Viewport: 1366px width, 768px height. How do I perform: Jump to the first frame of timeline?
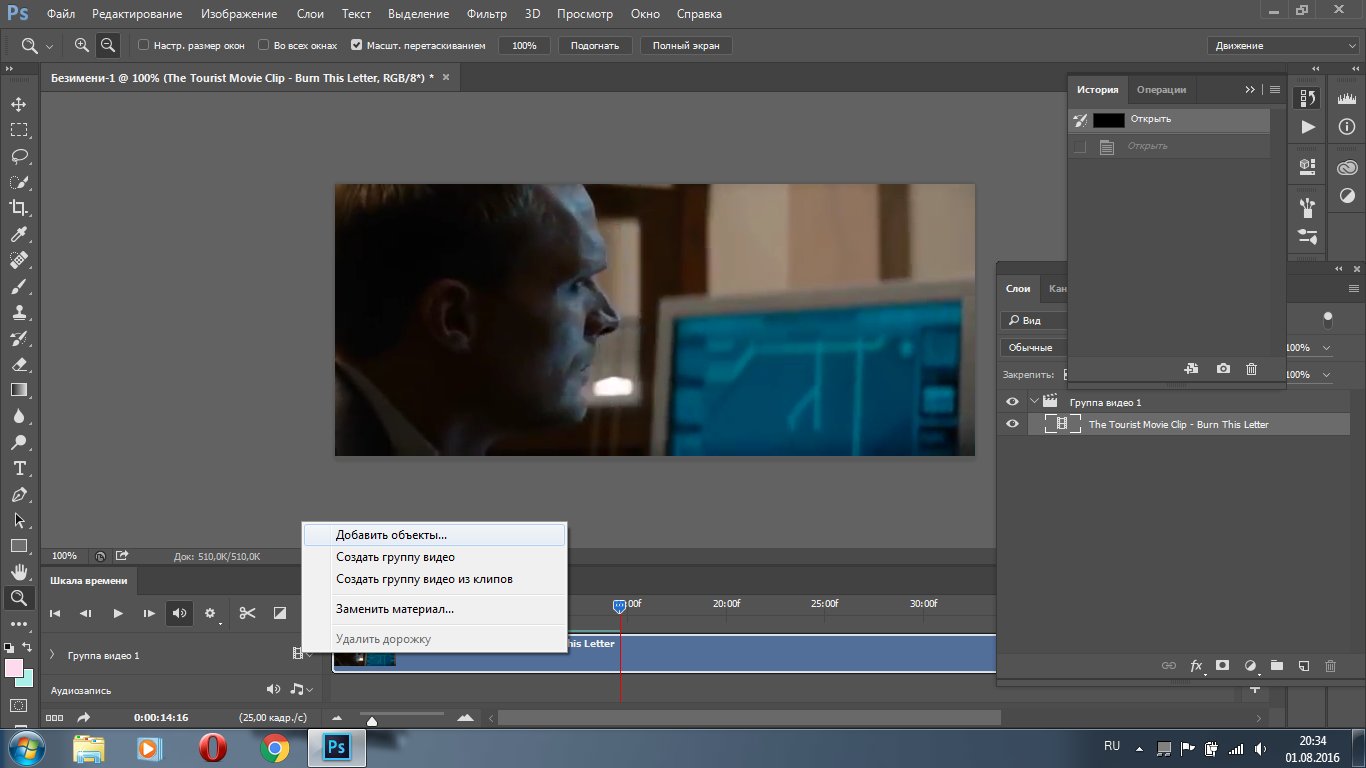55,613
